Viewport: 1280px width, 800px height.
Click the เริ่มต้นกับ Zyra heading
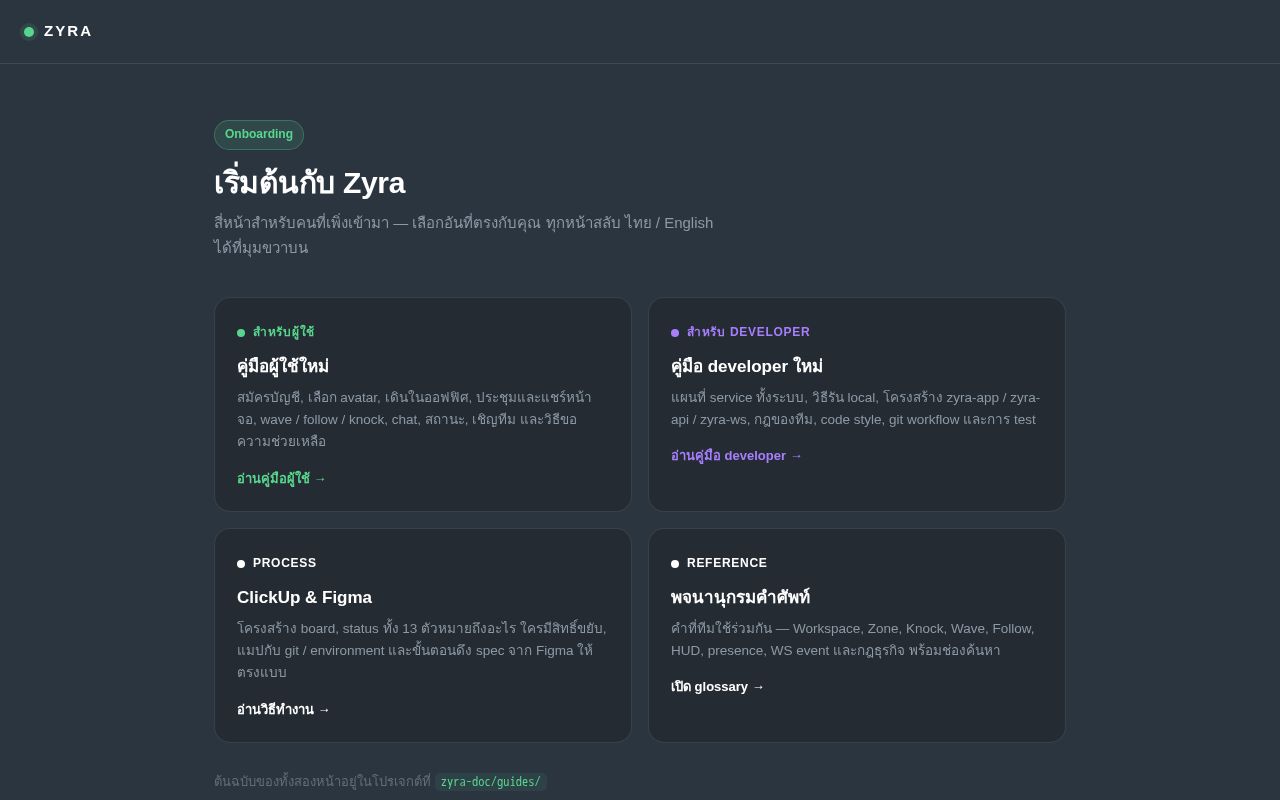tap(309, 183)
